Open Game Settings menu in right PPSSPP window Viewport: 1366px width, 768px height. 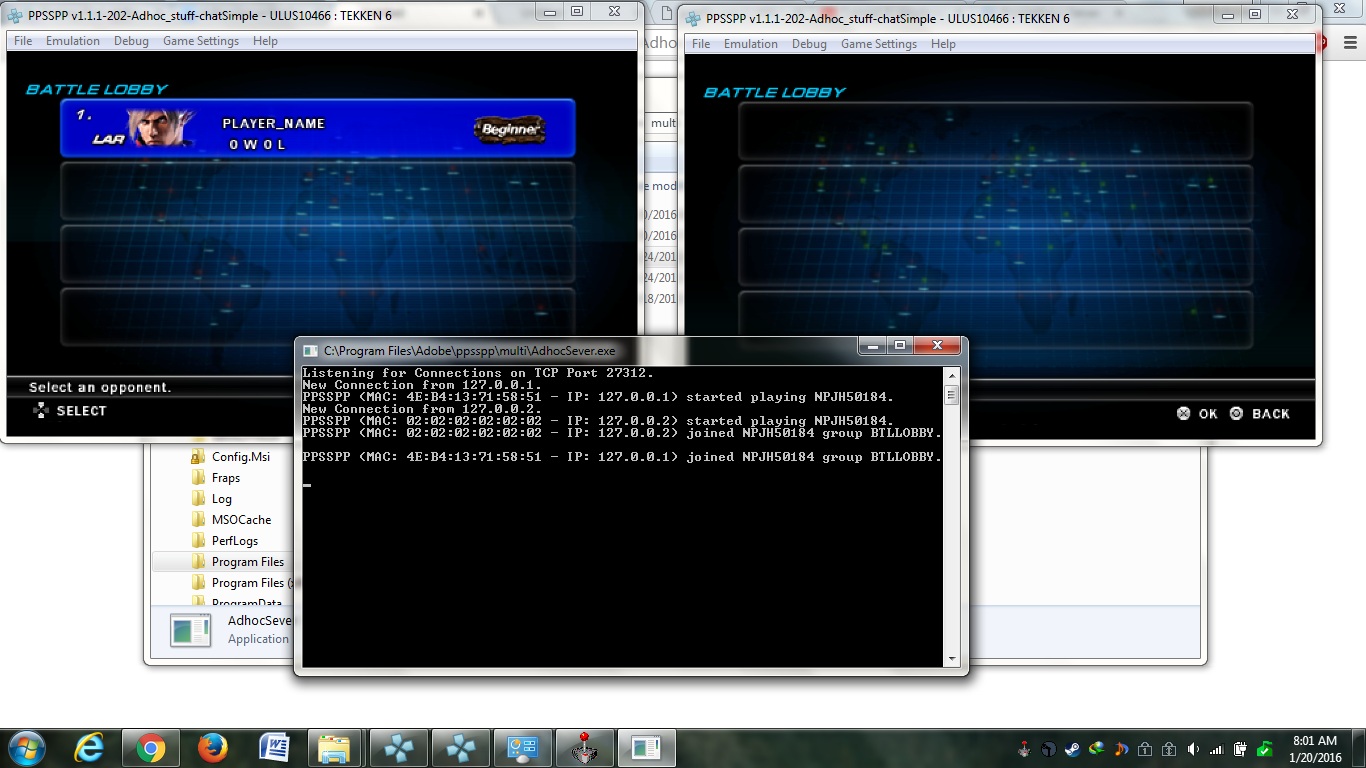point(878,44)
